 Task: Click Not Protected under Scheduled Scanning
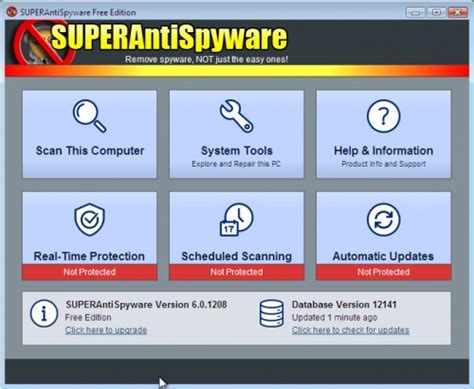pos(237,272)
